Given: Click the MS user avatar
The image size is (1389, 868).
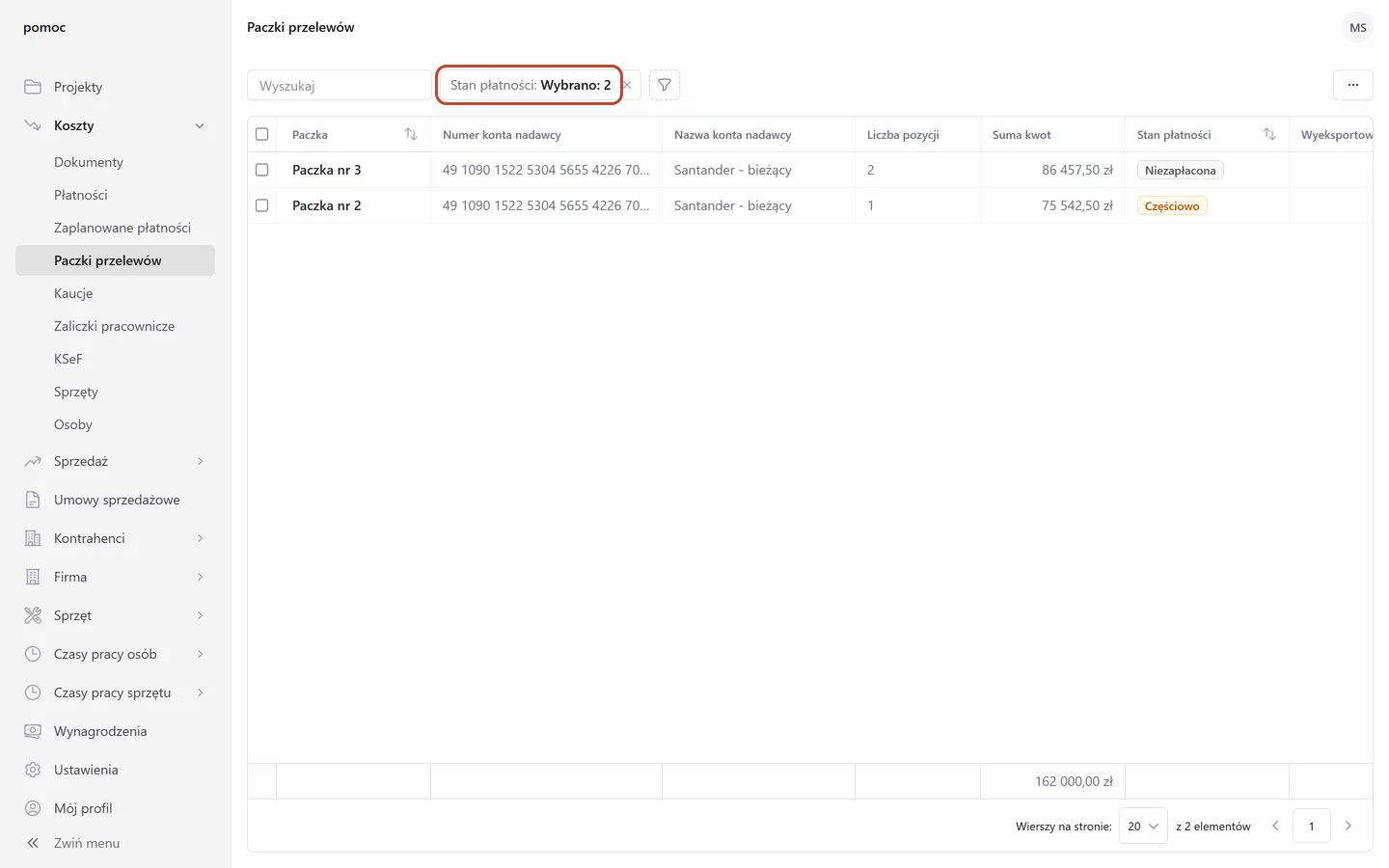Looking at the screenshot, I should [1358, 28].
